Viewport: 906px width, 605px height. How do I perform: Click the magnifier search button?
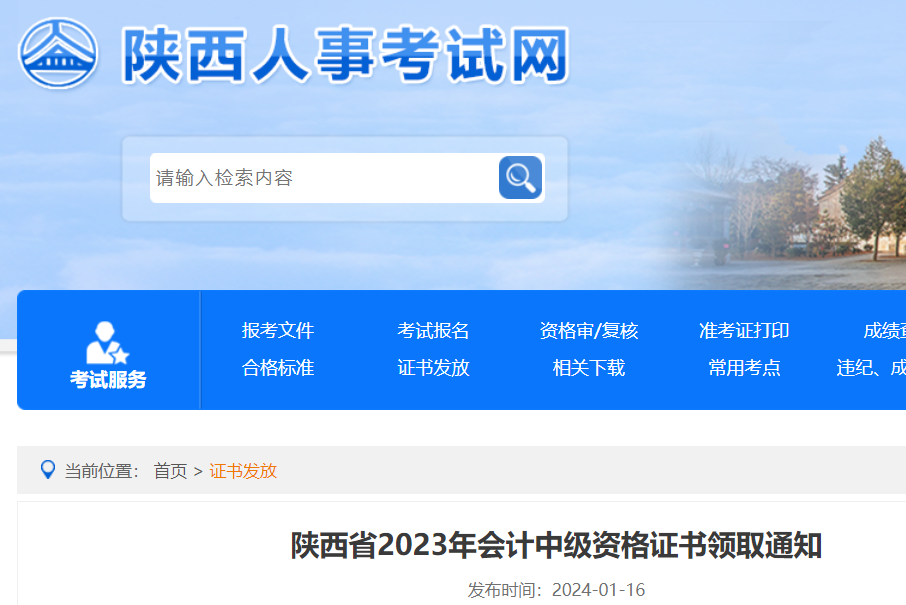tap(520, 178)
